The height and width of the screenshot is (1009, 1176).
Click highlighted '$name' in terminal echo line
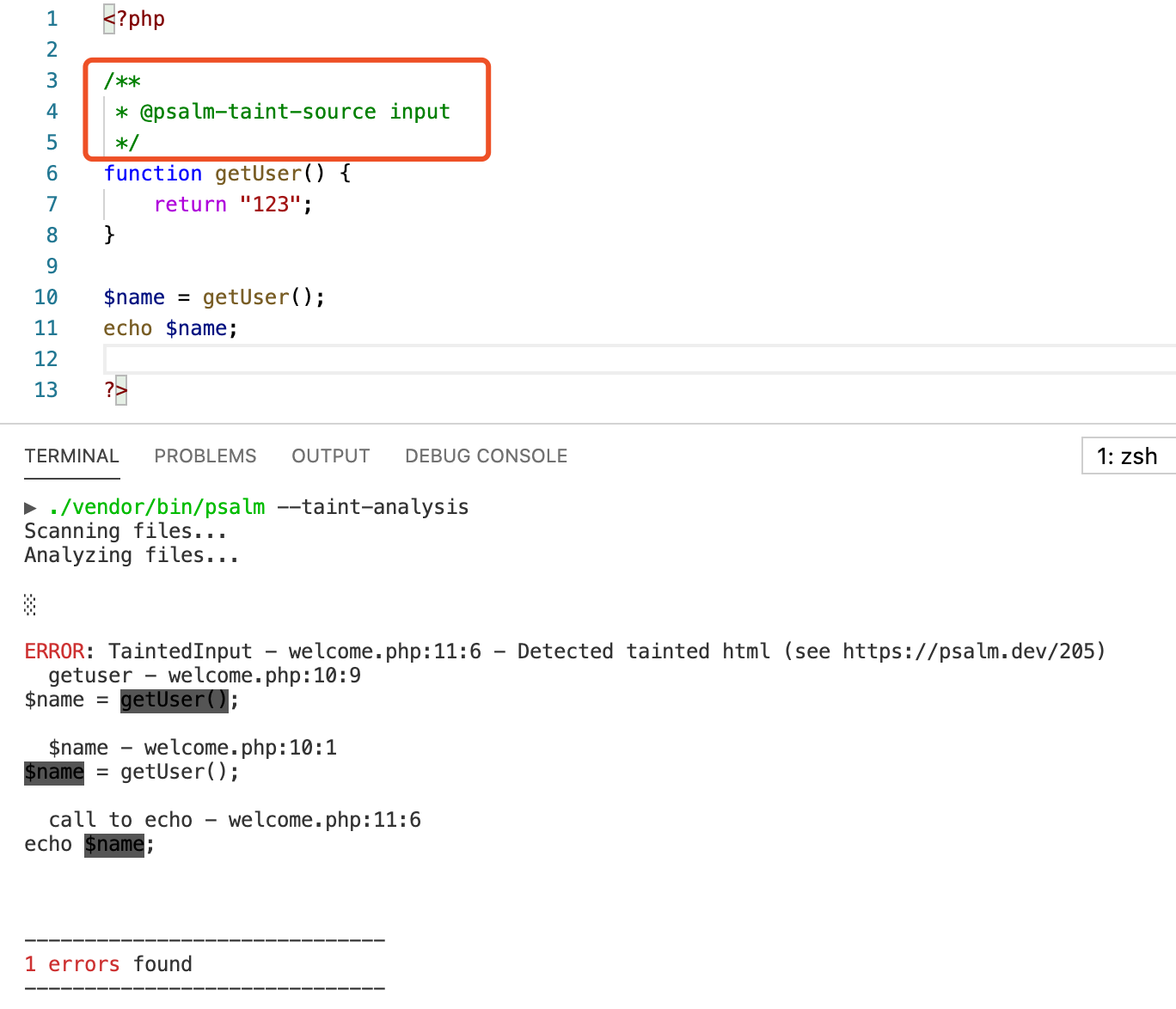click(x=114, y=844)
